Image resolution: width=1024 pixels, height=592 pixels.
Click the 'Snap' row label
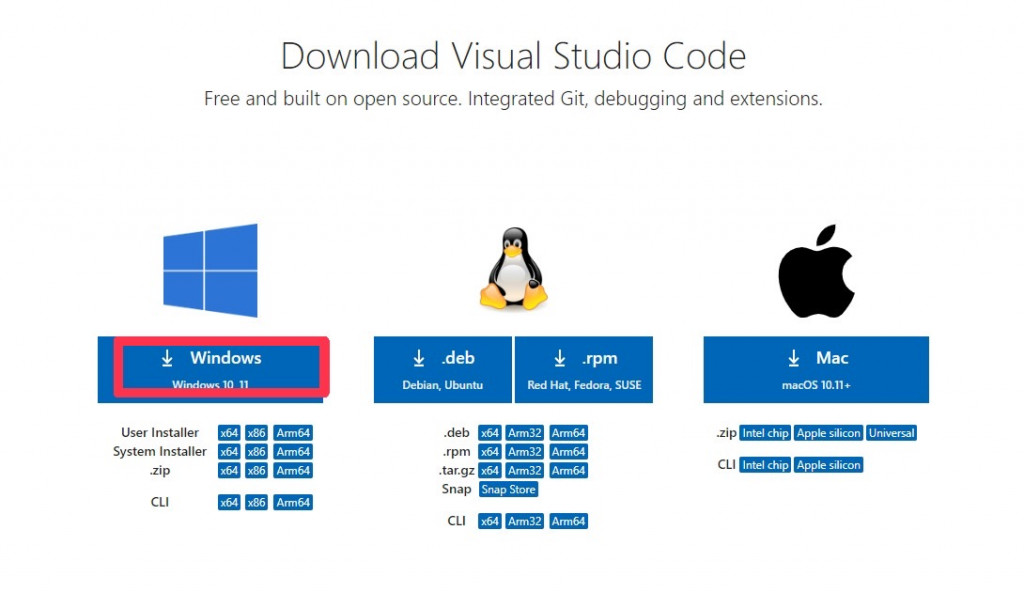(456, 489)
